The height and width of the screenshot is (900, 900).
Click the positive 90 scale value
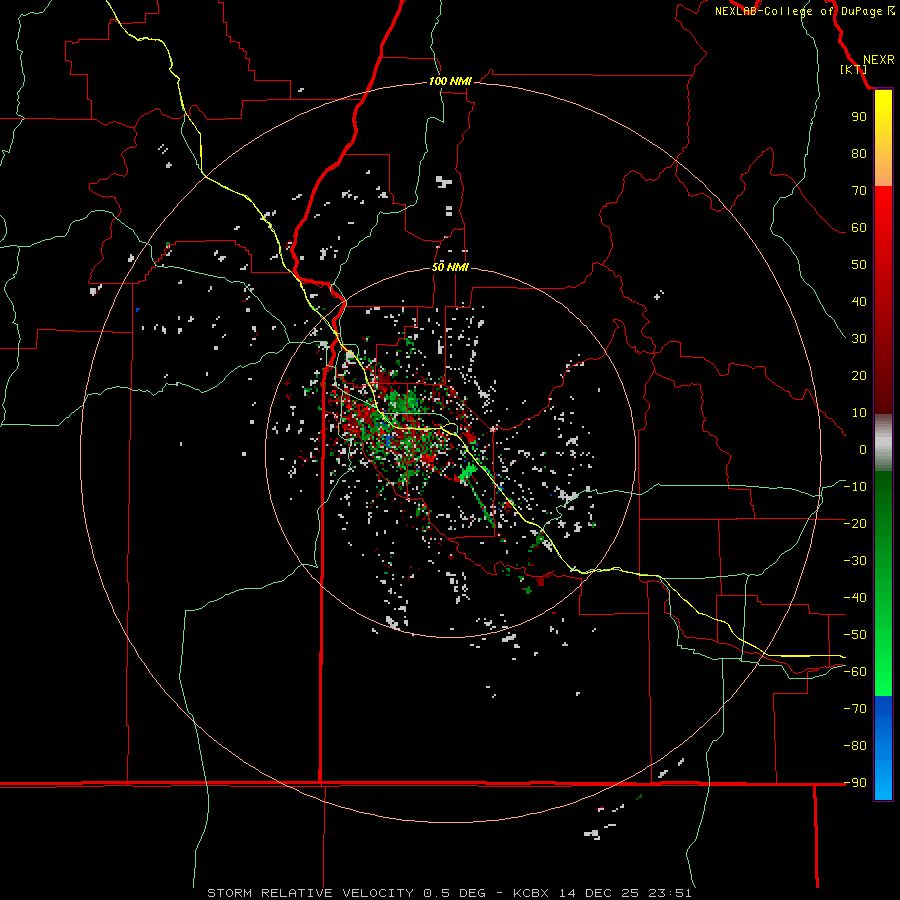click(859, 117)
